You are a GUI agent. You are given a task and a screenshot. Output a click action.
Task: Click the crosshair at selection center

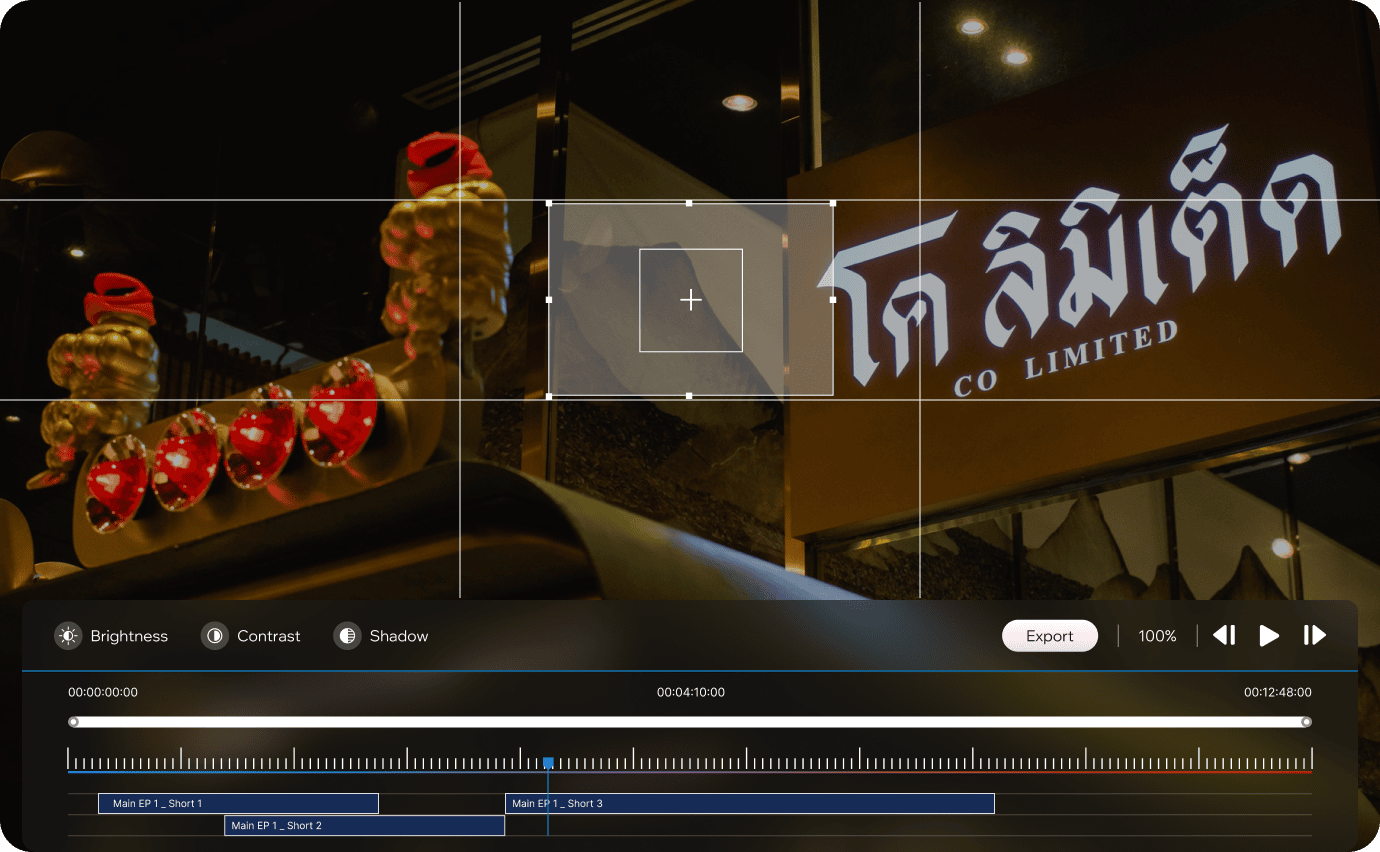[691, 300]
